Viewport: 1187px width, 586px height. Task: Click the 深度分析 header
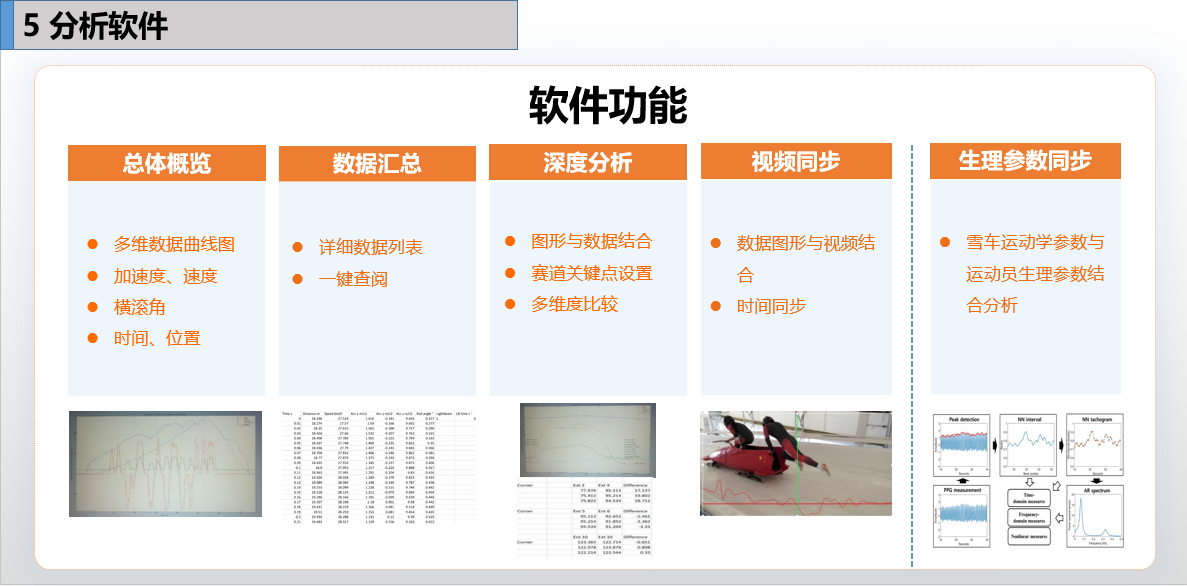click(x=588, y=163)
